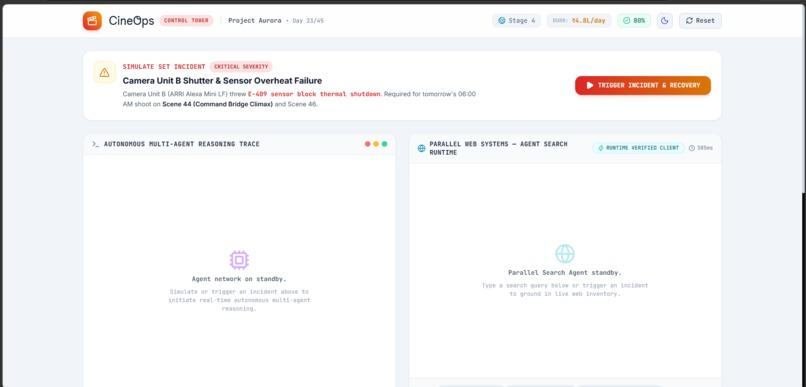Click Parallel Web Systems panel title

point(499,148)
